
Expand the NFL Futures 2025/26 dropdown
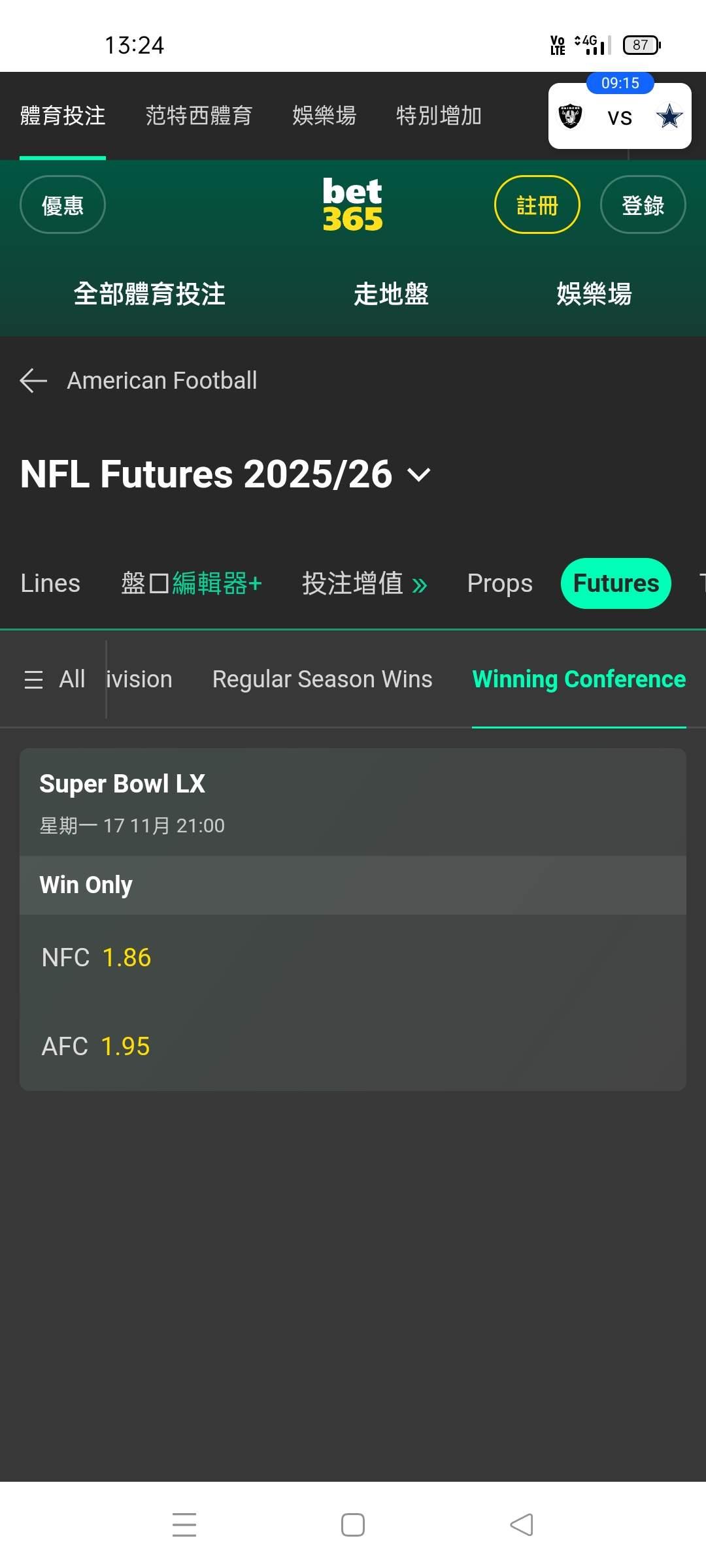point(418,475)
